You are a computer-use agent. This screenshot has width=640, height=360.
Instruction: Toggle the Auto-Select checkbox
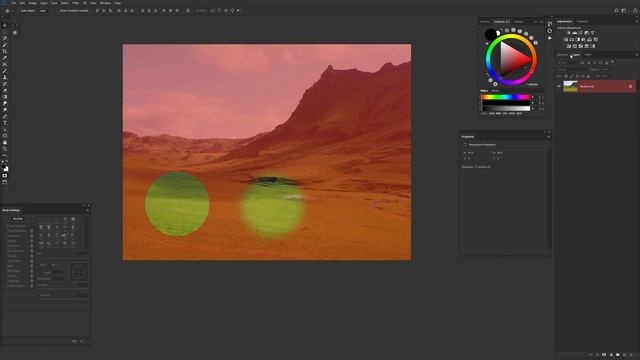(17, 11)
